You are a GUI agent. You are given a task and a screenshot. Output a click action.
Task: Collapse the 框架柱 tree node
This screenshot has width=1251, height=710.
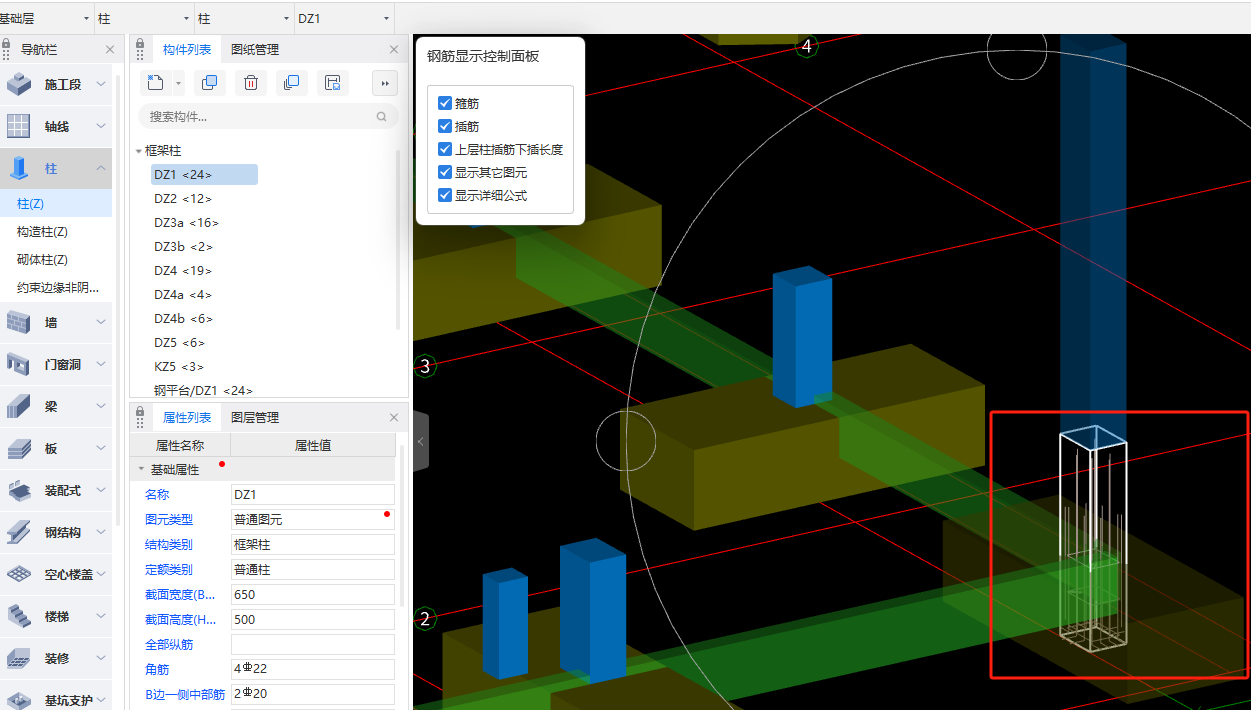coord(139,151)
